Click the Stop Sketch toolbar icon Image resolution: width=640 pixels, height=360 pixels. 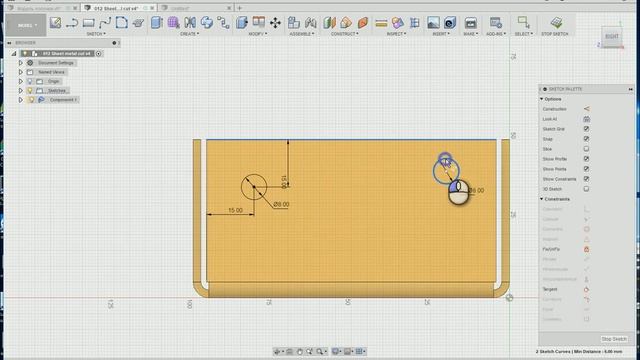click(556, 22)
